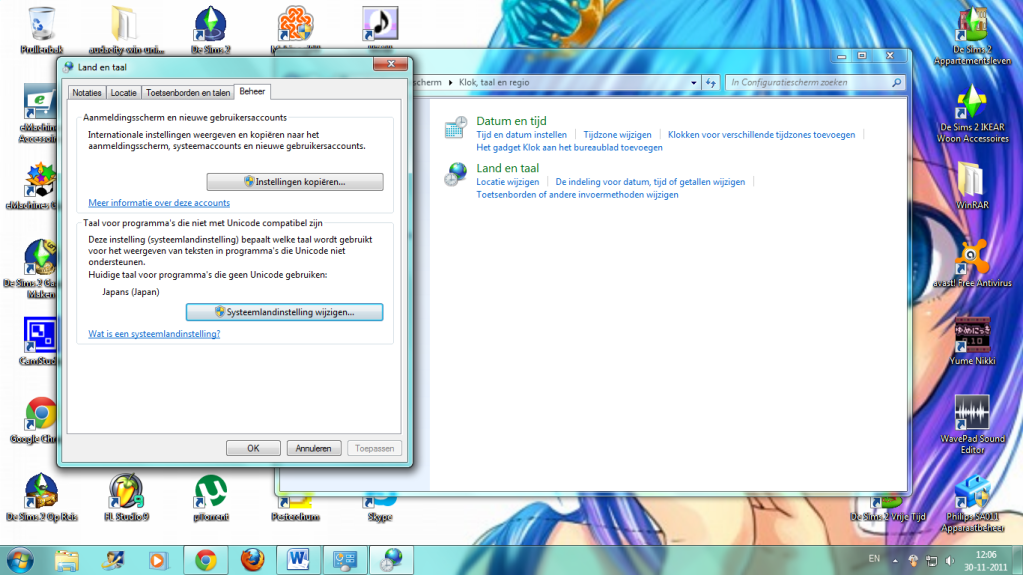Viewport: 1023px width, 575px height.
Task: Switch to the Notaties tab
Action: click(x=87, y=92)
